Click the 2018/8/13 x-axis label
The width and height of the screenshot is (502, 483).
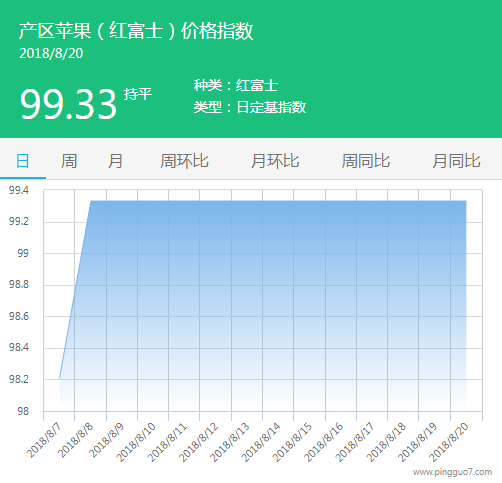pyautogui.click(x=231, y=442)
